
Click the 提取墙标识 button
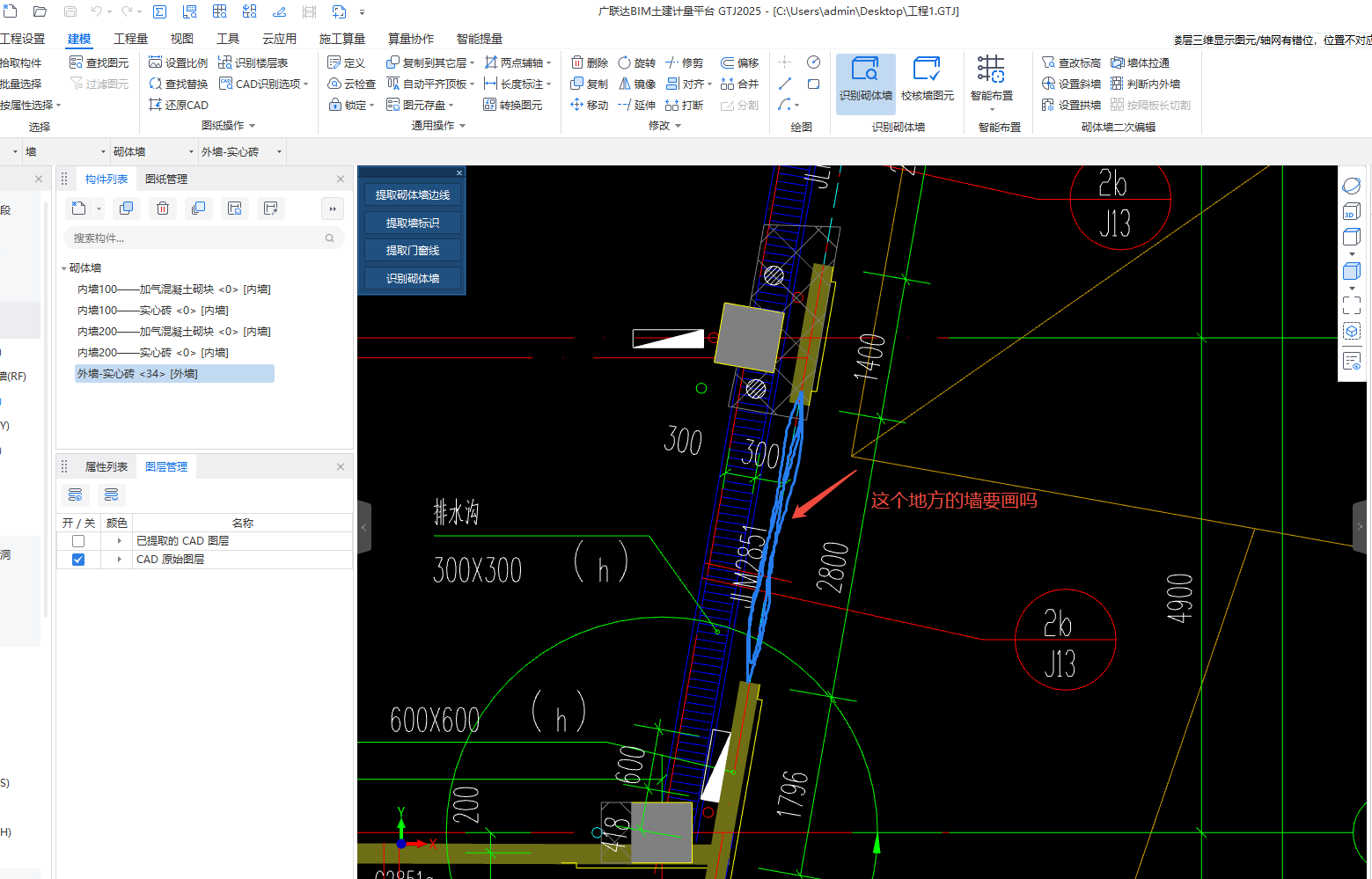tap(413, 223)
